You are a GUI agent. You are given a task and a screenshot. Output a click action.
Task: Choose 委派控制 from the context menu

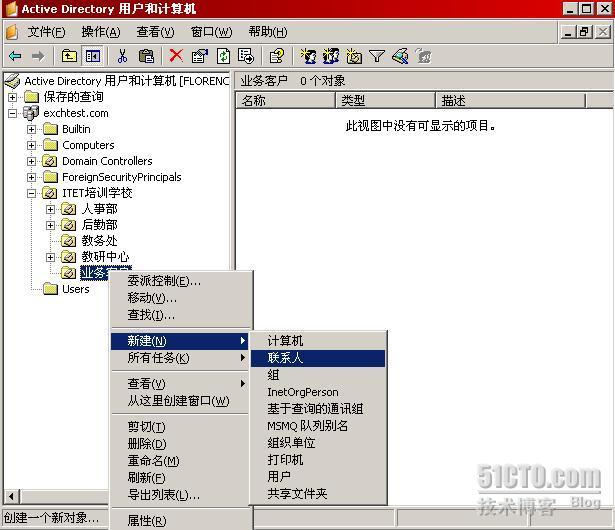click(164, 281)
